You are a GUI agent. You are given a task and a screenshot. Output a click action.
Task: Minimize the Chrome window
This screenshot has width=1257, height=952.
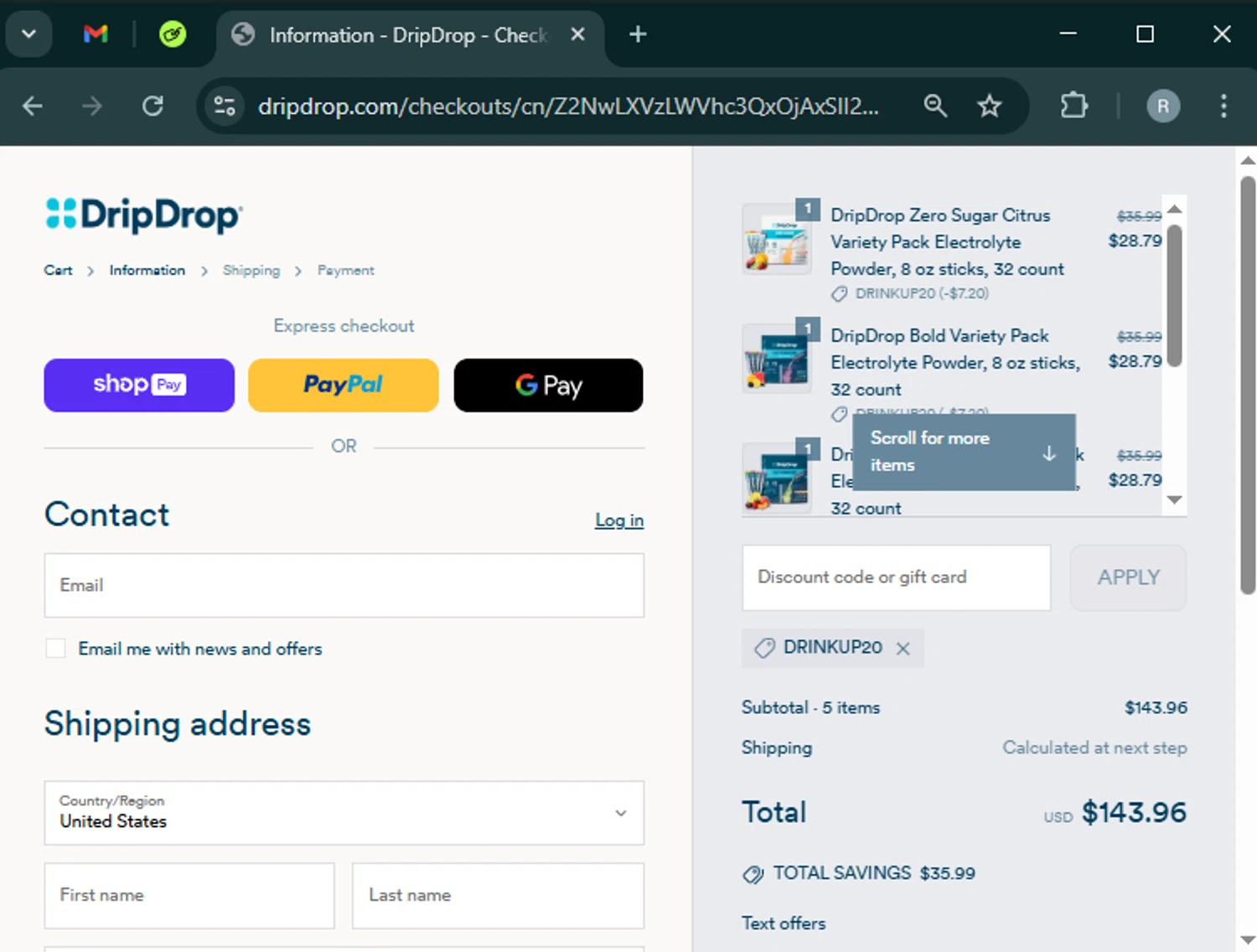coord(1068,34)
